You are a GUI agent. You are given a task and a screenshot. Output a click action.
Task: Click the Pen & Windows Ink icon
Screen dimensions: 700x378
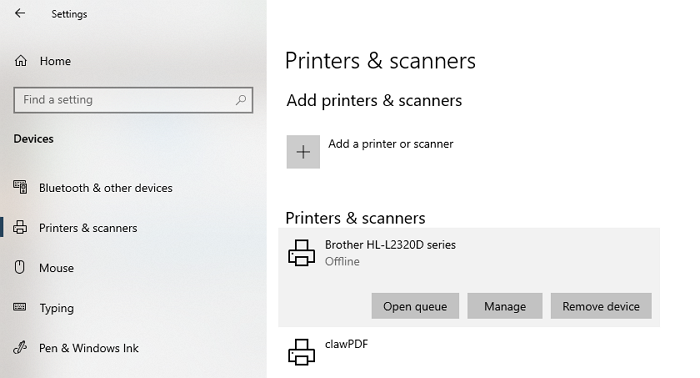[20, 347]
